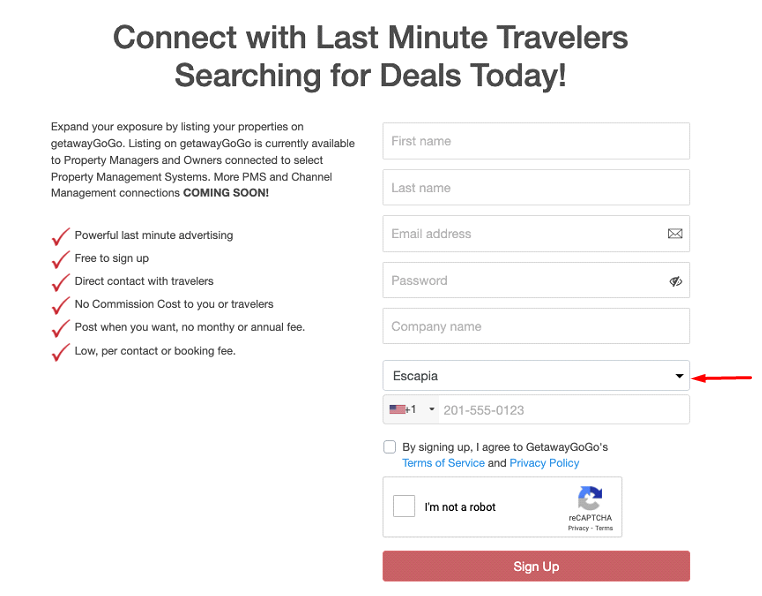Tick the I'm not a robot checkbox
762x596 pixels.
click(404, 506)
